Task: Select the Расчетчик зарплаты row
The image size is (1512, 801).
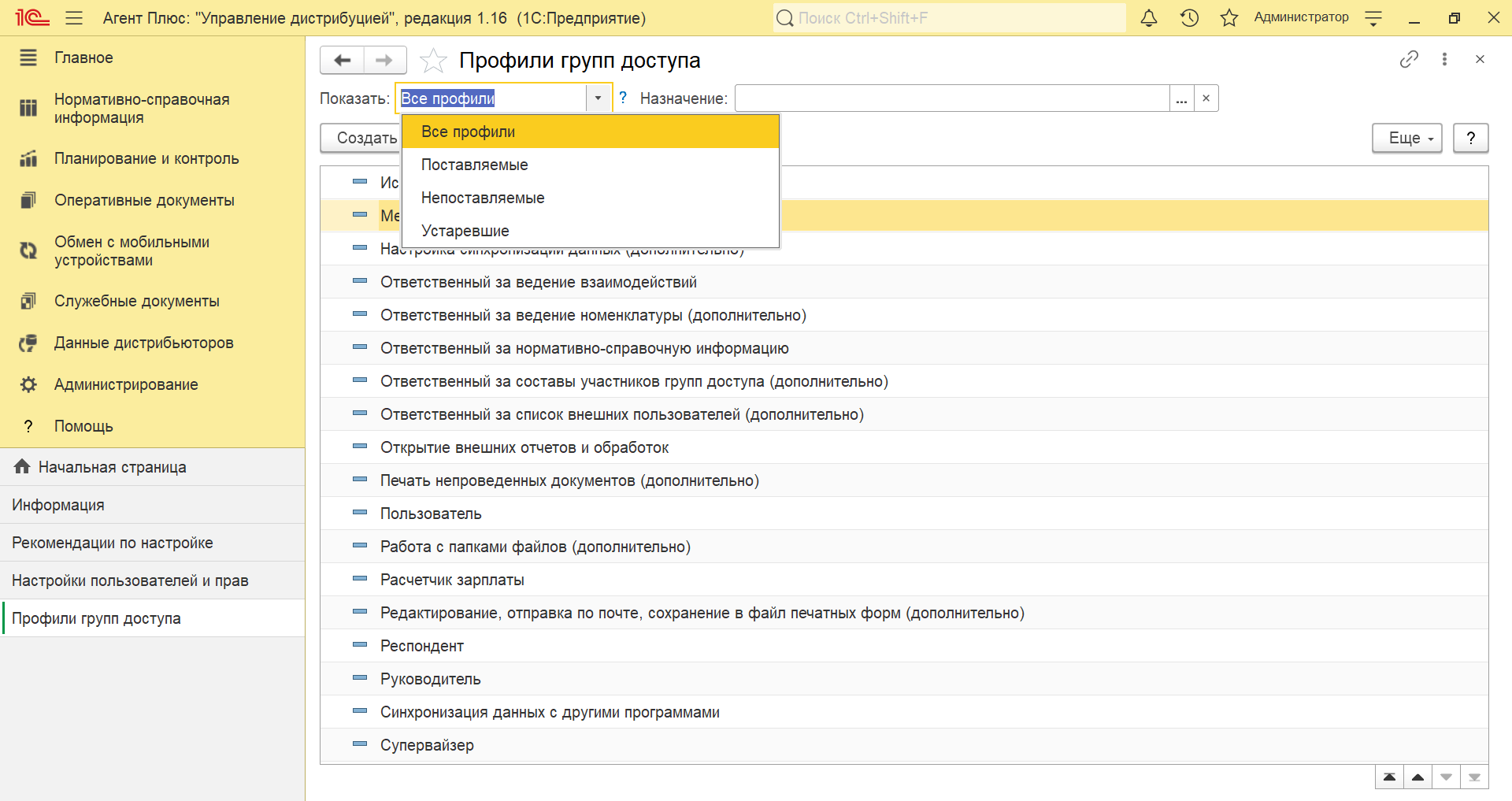Action: click(x=904, y=580)
